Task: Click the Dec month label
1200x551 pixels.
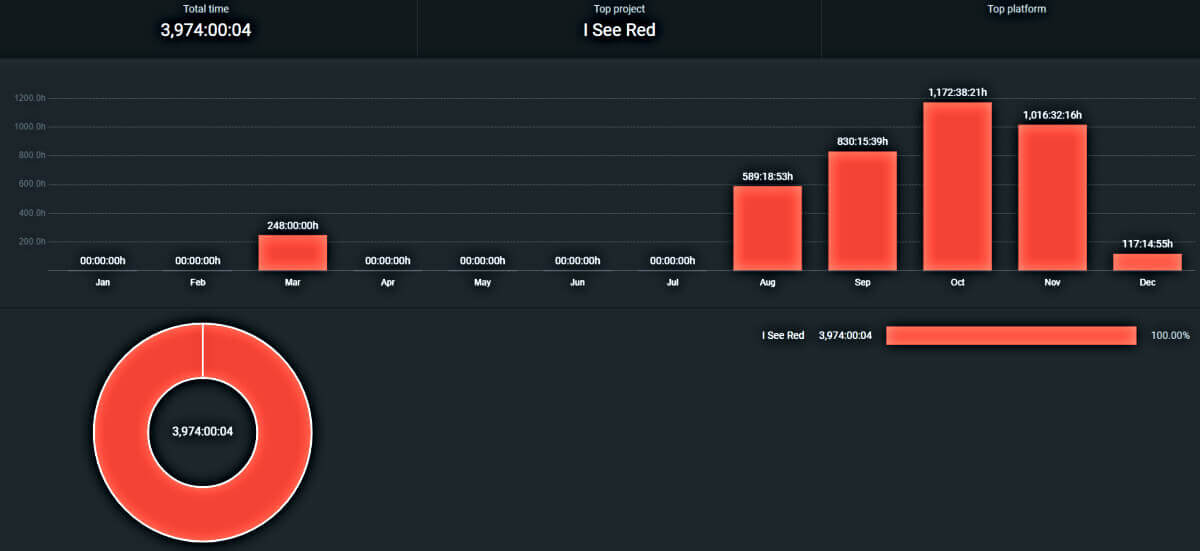Action: click(x=1148, y=283)
